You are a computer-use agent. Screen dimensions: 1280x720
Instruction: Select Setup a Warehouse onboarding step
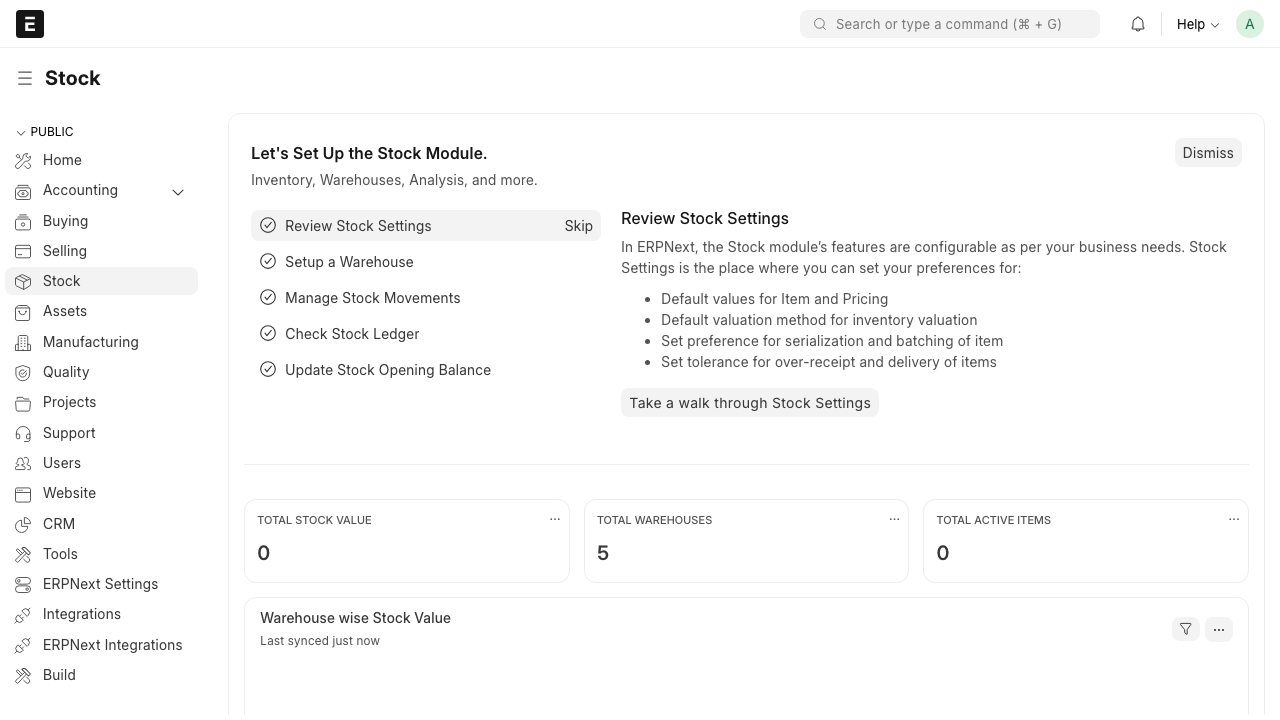(x=426, y=262)
